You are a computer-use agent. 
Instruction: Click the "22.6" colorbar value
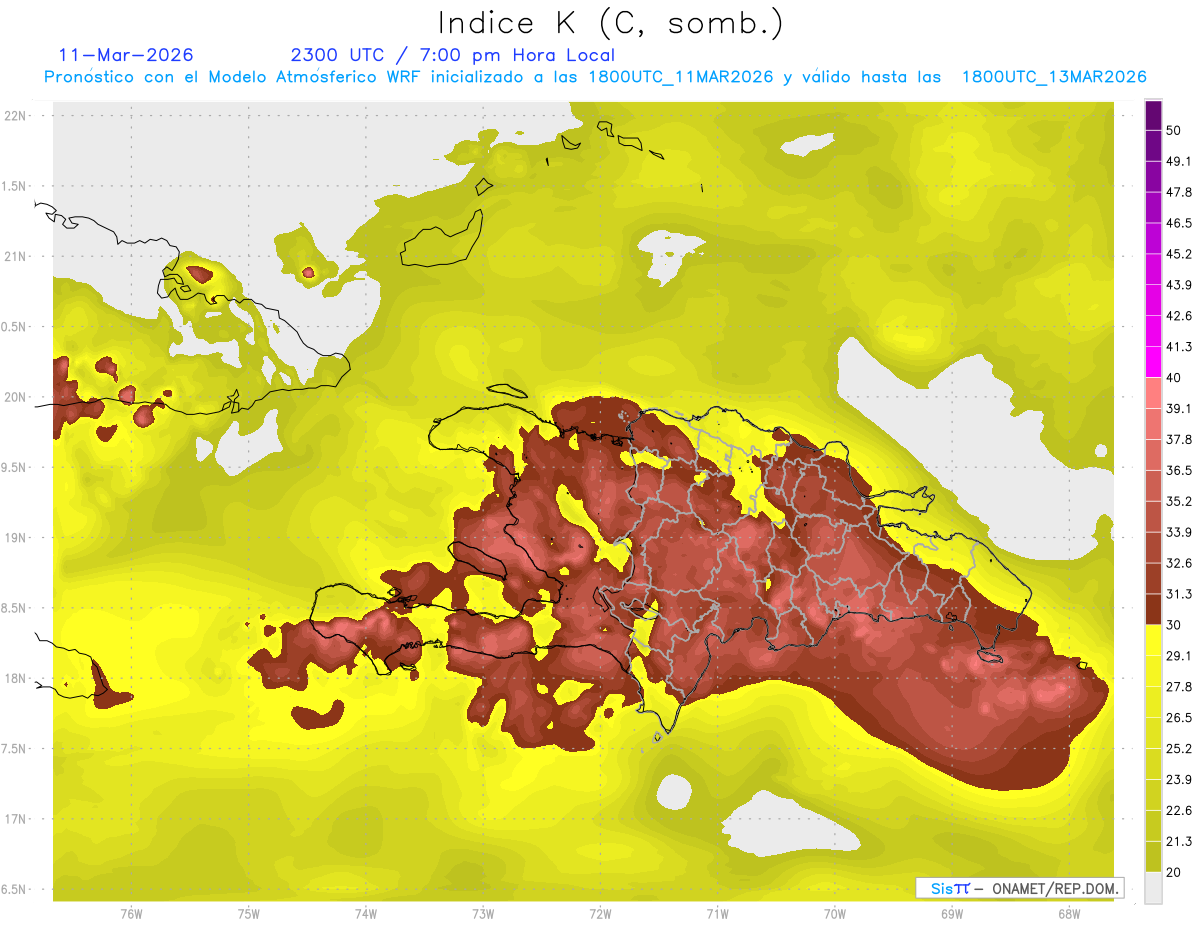pos(1179,810)
